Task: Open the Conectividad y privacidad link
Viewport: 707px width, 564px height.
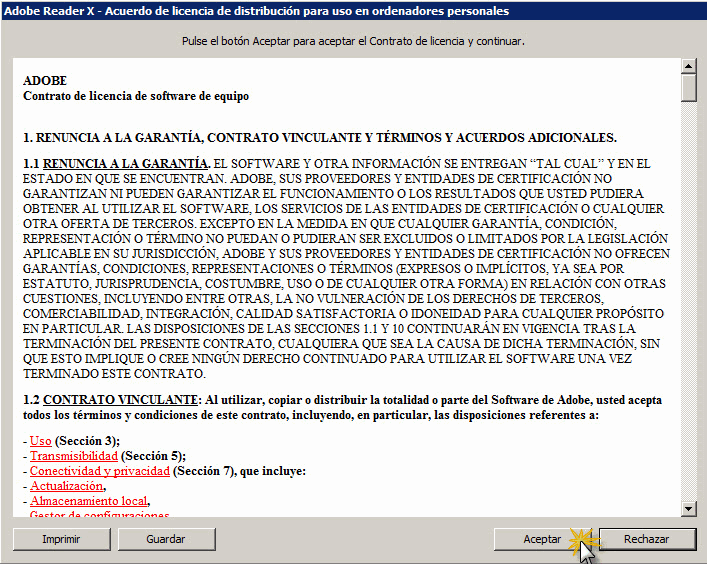Action: pyautogui.click(x=100, y=471)
